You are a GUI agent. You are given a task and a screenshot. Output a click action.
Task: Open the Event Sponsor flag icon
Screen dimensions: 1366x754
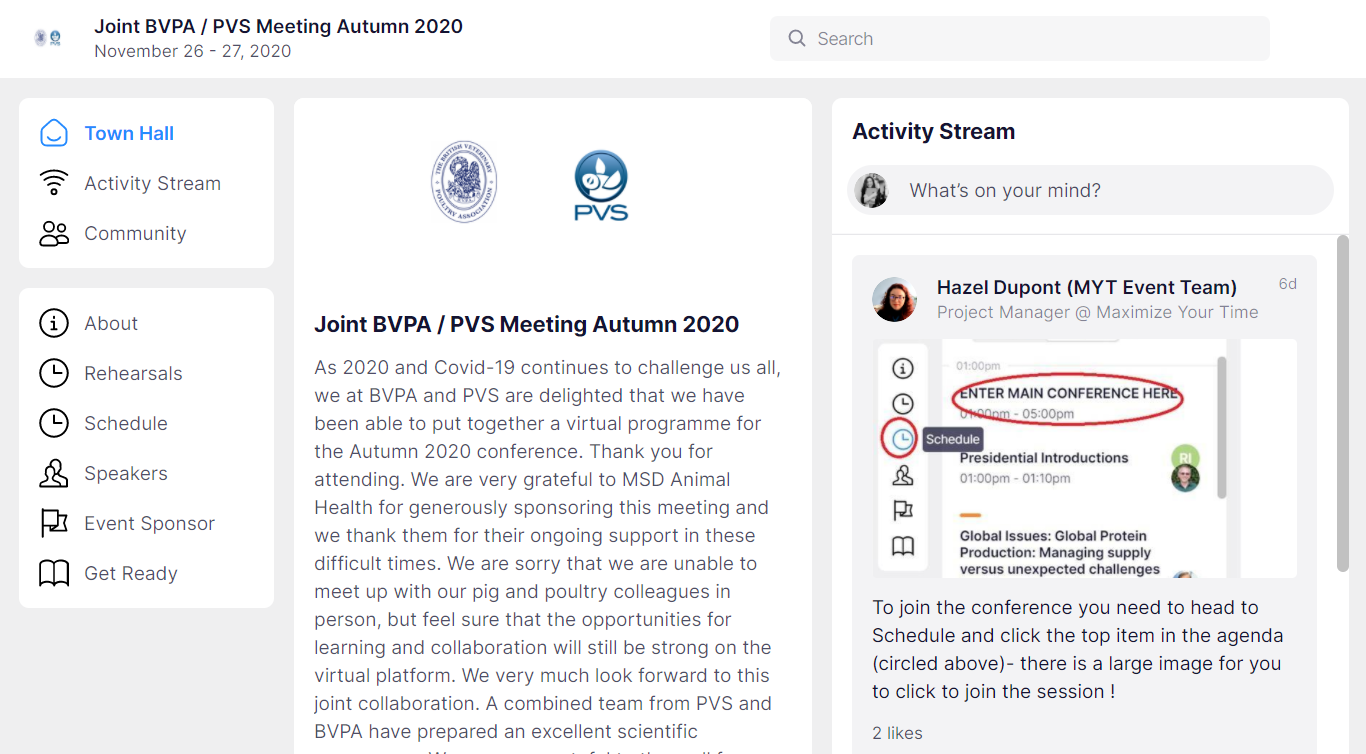point(53,522)
